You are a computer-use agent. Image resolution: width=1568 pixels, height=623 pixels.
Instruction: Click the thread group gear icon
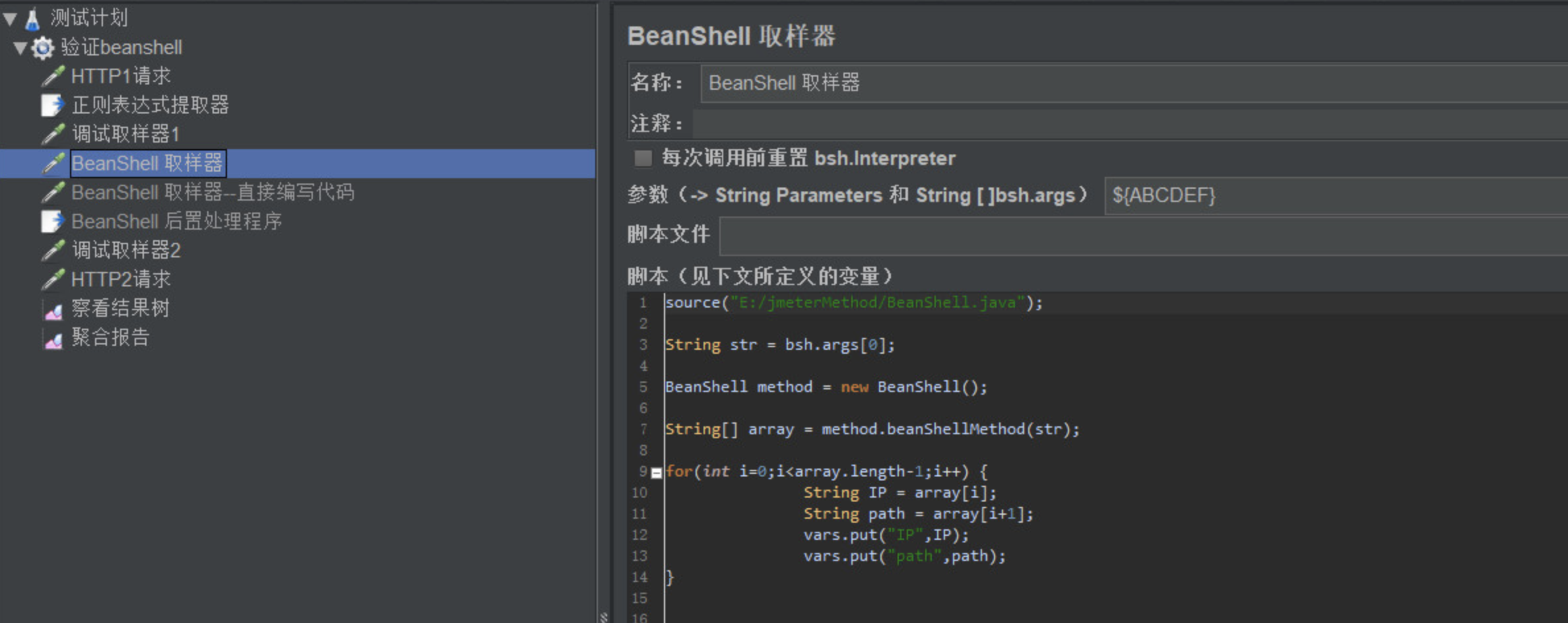[43, 48]
